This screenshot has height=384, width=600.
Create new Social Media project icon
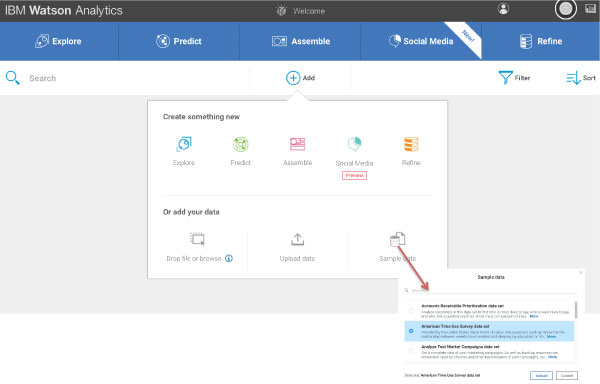(354, 144)
